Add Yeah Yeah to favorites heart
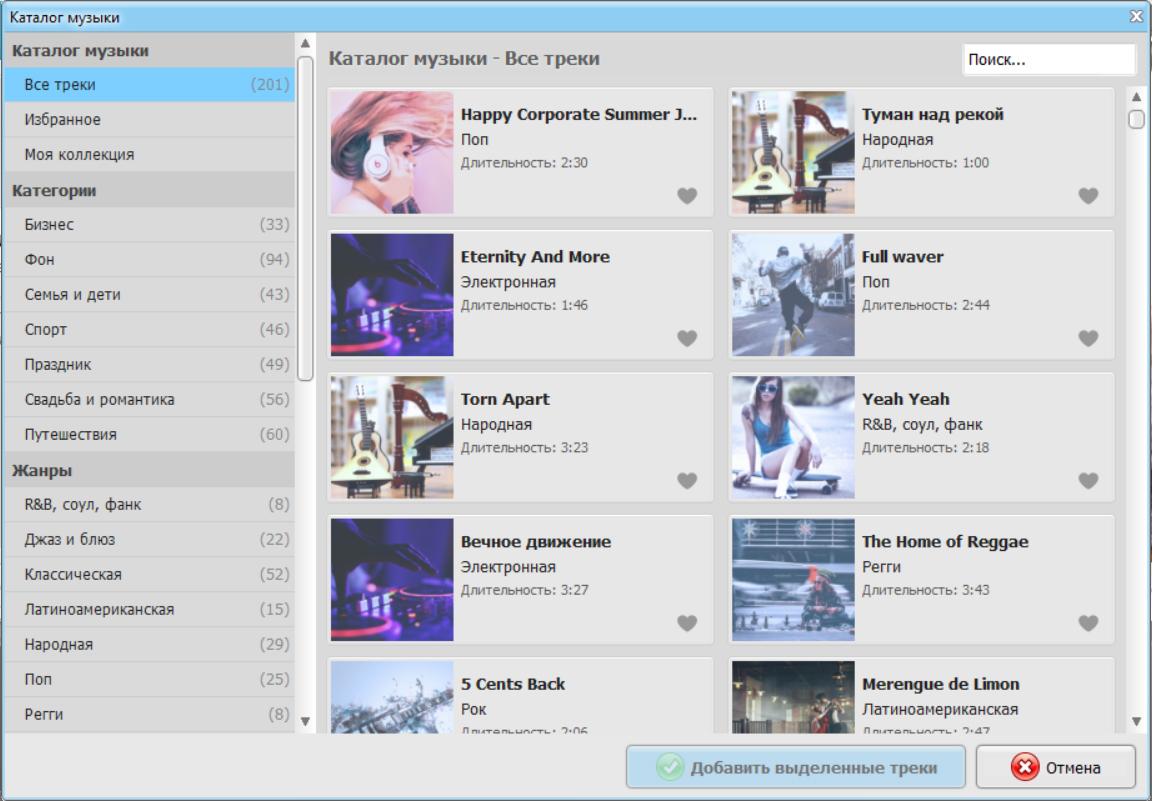1152x801 pixels. 1088,481
